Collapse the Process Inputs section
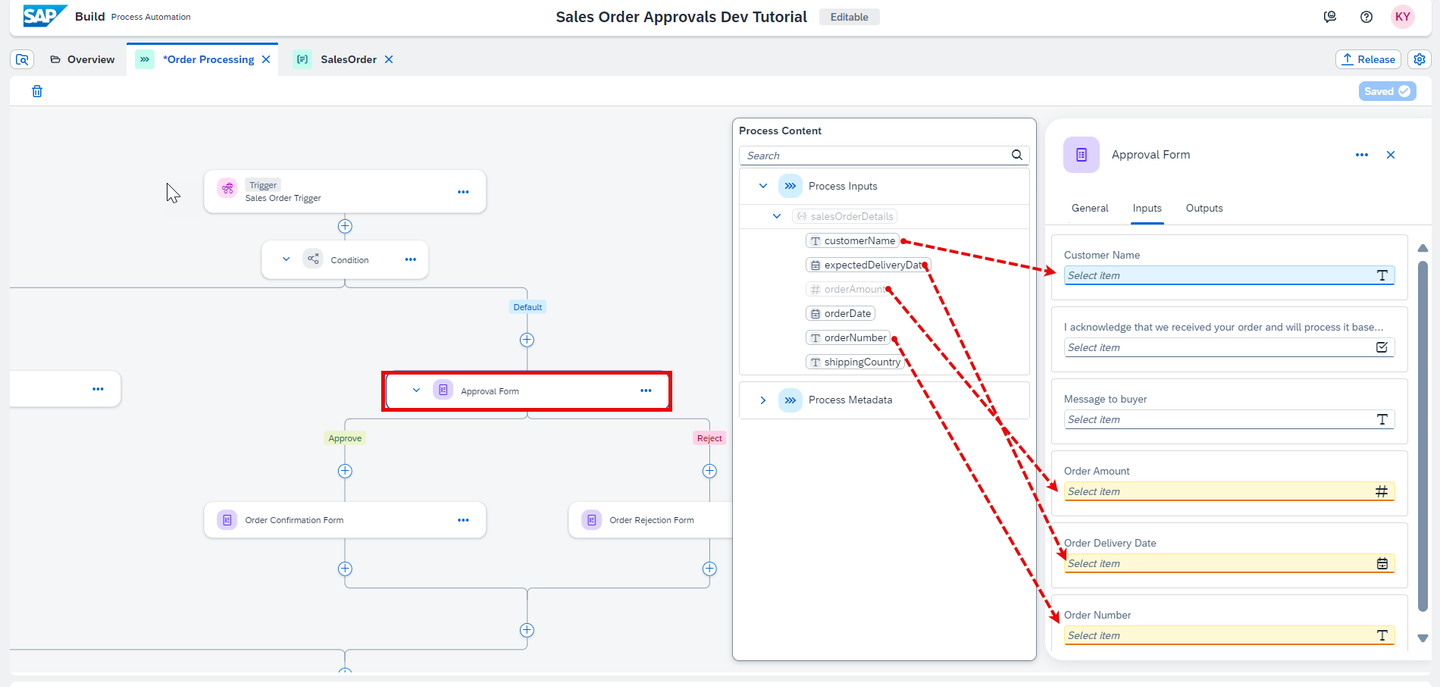This screenshot has width=1440, height=687. pyautogui.click(x=763, y=186)
